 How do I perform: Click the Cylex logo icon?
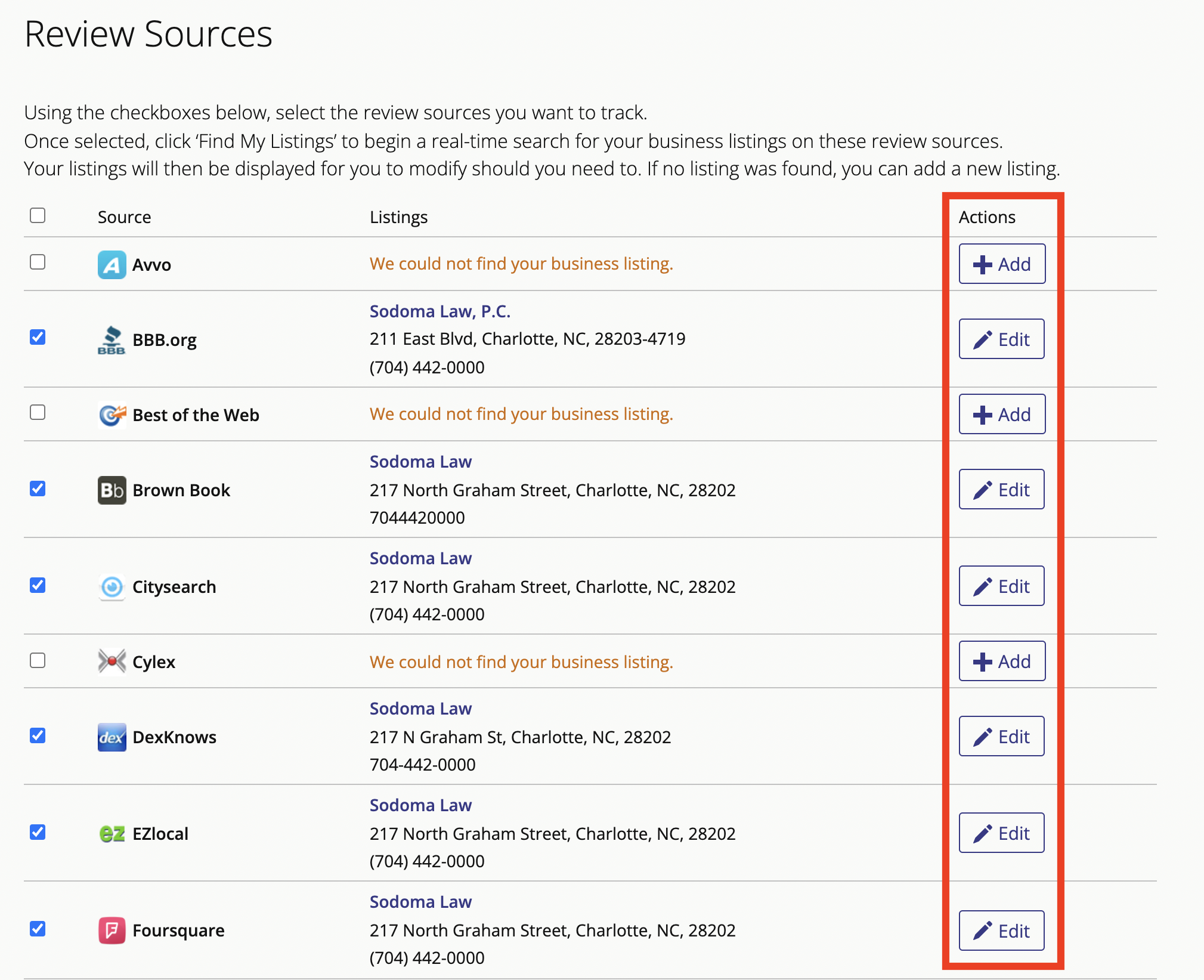pyautogui.click(x=112, y=661)
